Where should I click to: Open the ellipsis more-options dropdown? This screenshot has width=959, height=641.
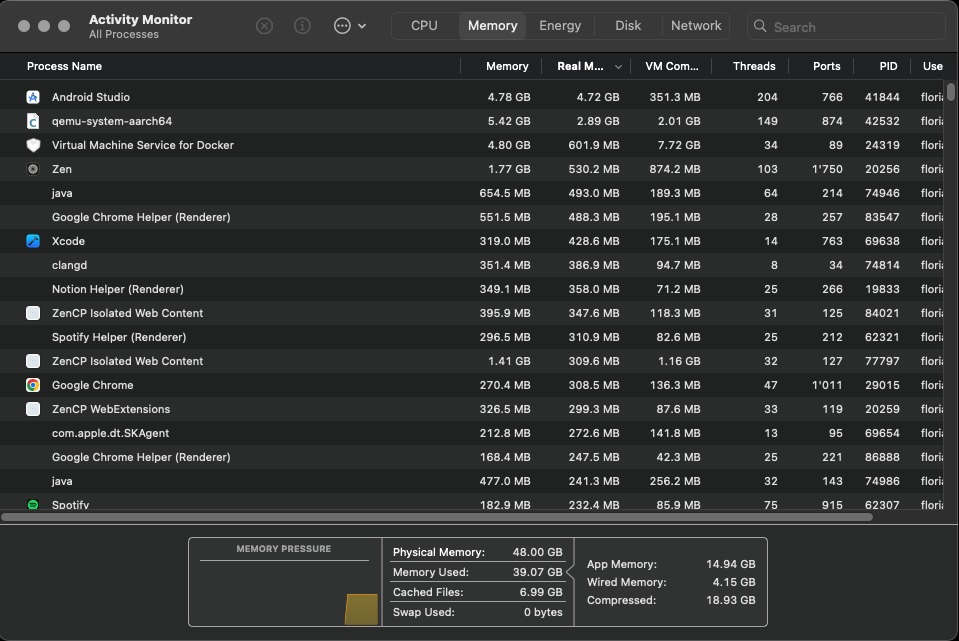coord(349,26)
